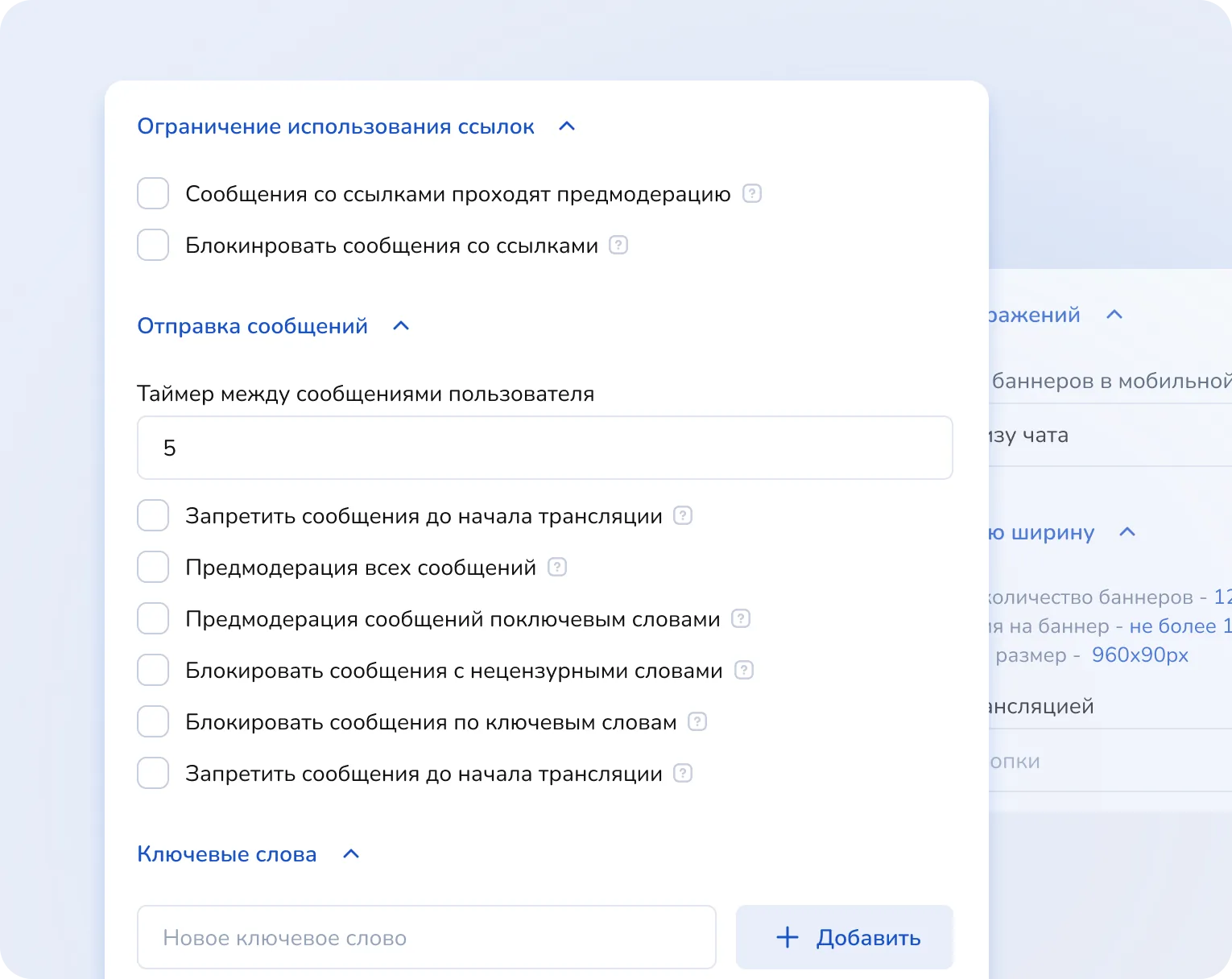This screenshot has height=979, width=1232.
Task: Collapse the banner width section in right panel
Action: [x=1127, y=532]
